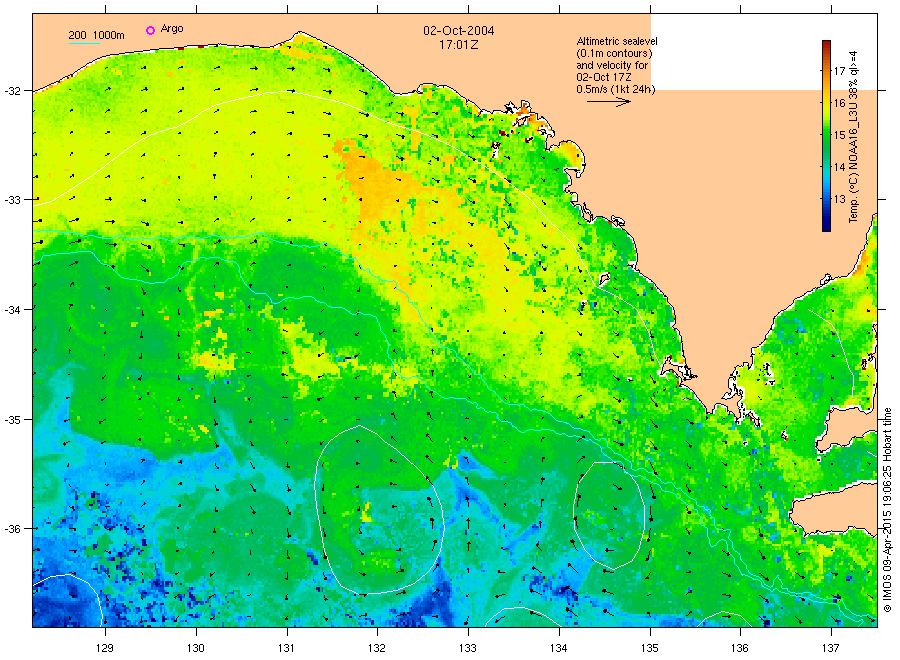Click latitude label -36
Viewport: 900px width, 660px height.
tap(12, 529)
